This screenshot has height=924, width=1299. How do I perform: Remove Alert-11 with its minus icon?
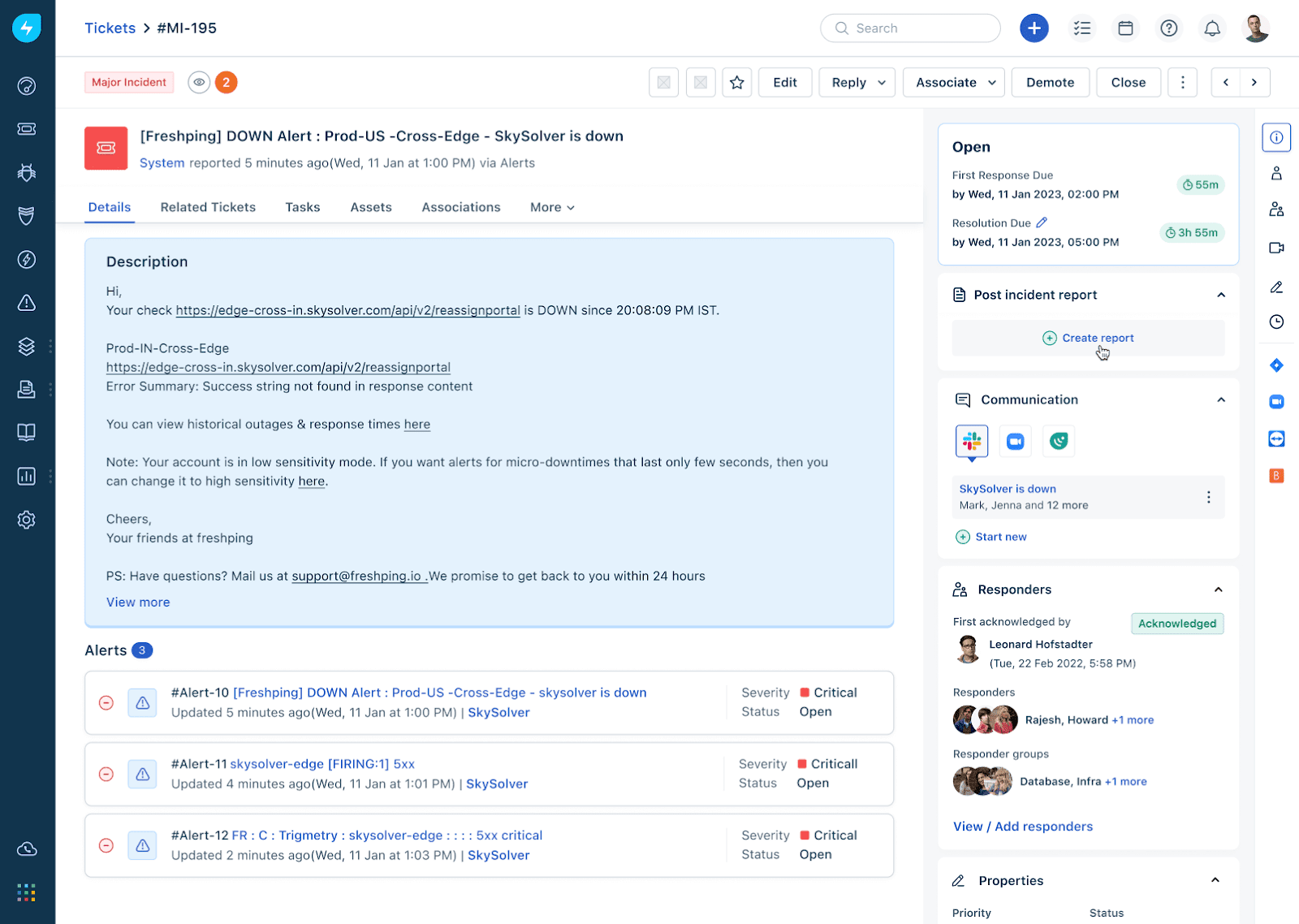coord(106,775)
